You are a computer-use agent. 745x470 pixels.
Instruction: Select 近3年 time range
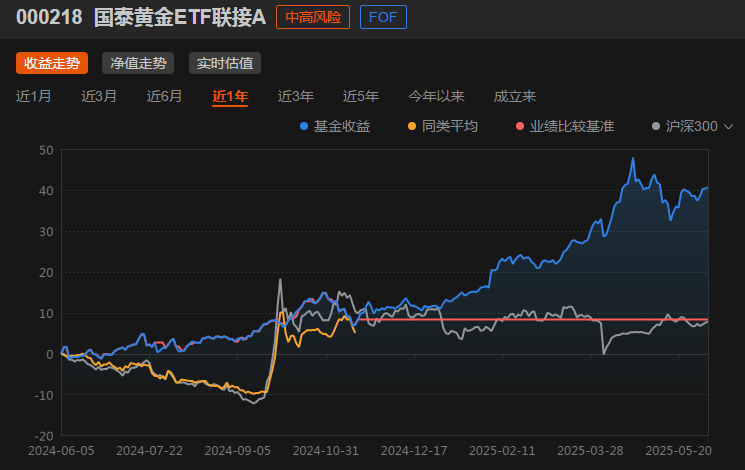(296, 96)
